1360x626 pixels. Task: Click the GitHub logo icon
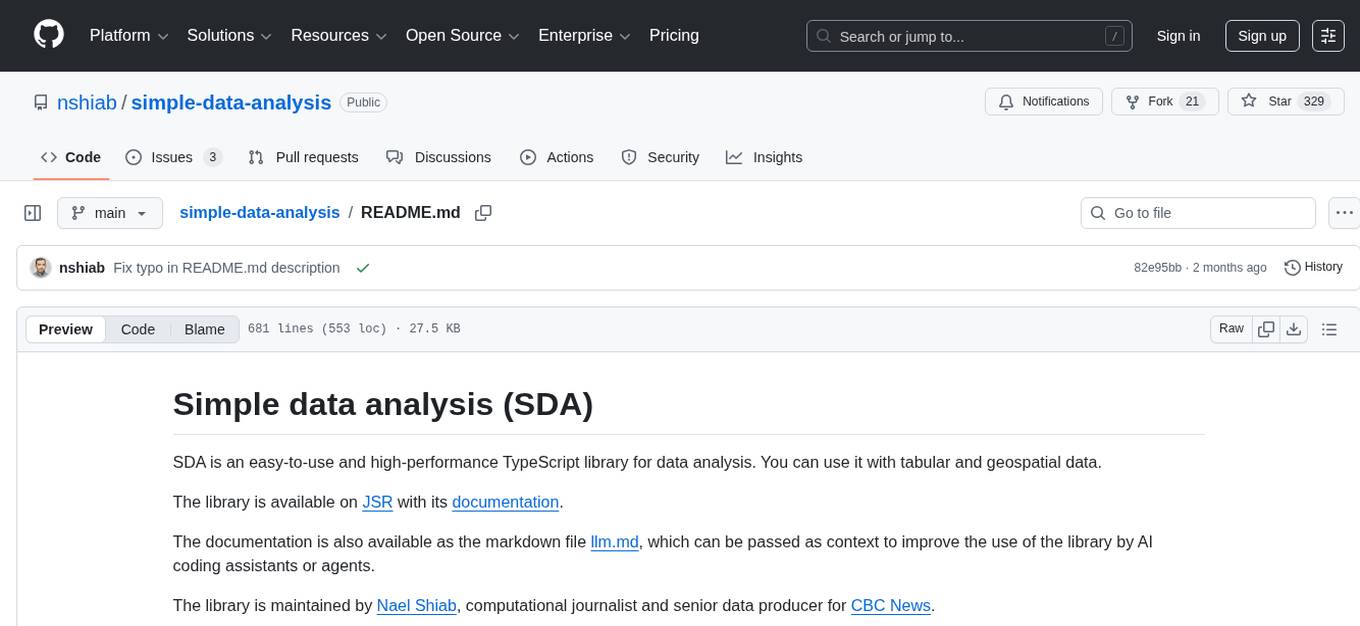48,35
